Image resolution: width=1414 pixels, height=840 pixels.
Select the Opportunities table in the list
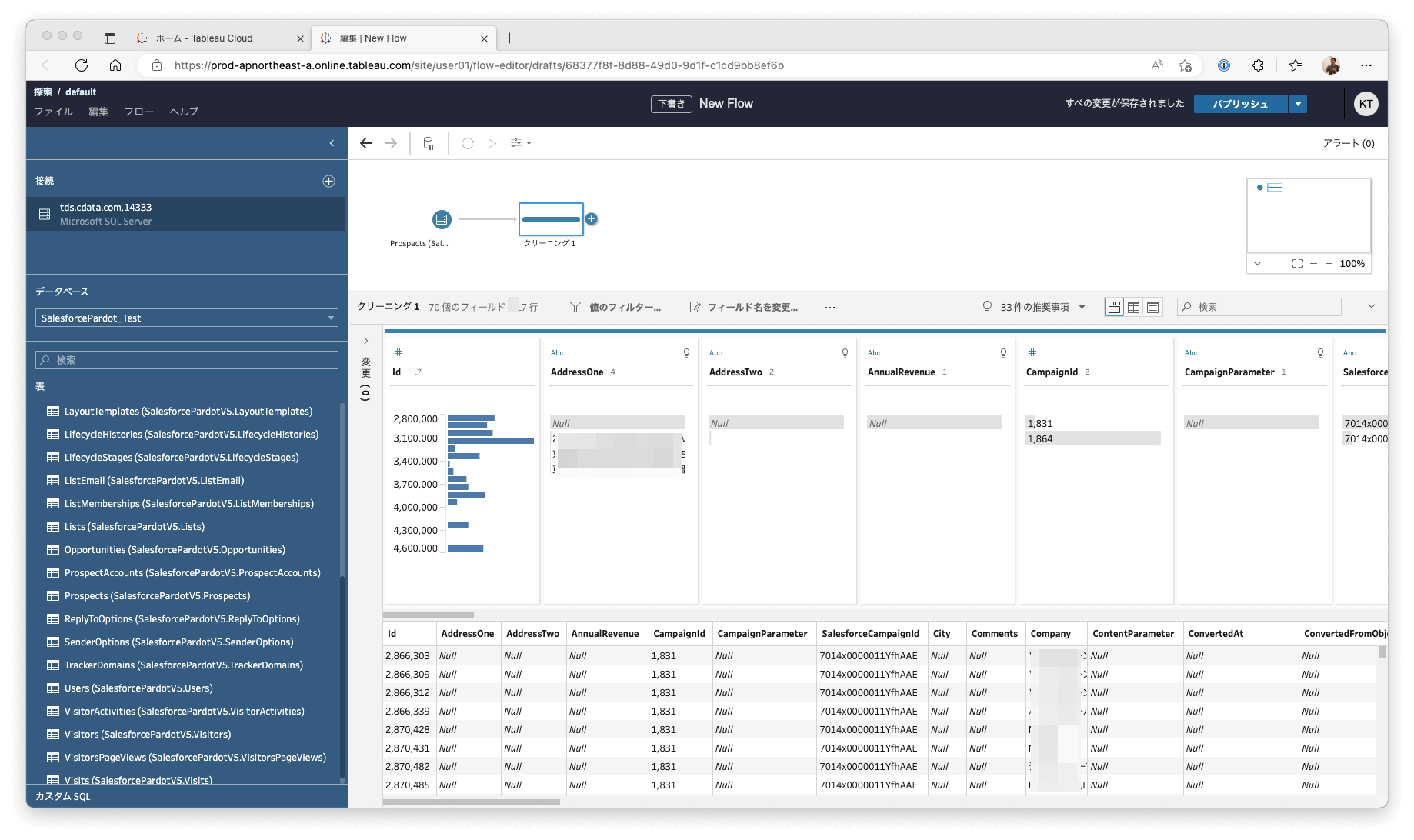(x=175, y=550)
